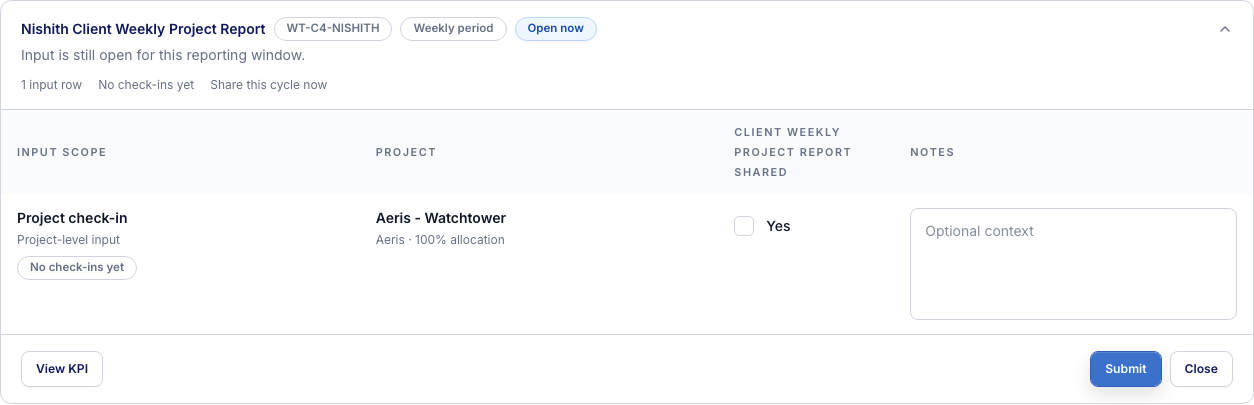
Task: Click the Input Scope column header
Action: pos(61,152)
